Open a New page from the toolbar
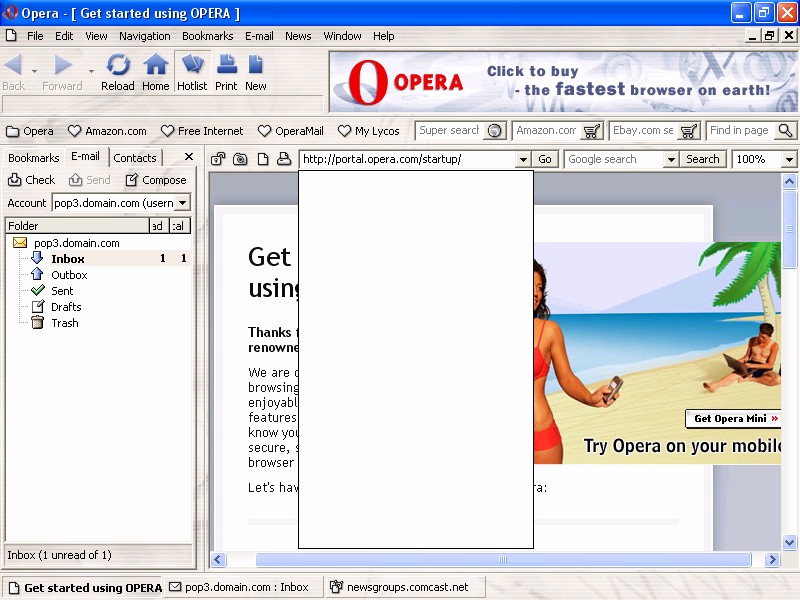800x600 pixels. tap(256, 72)
